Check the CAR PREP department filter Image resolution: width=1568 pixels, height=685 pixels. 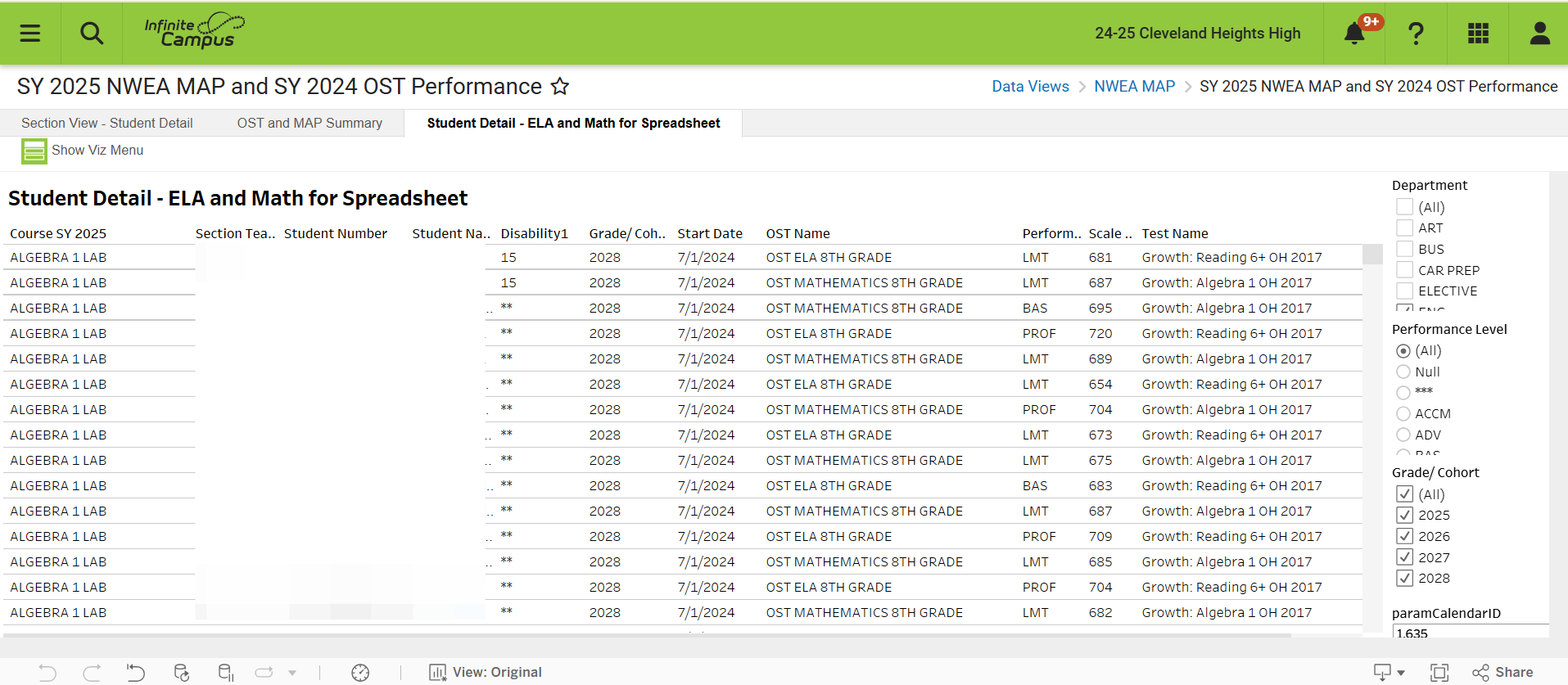(x=1405, y=270)
